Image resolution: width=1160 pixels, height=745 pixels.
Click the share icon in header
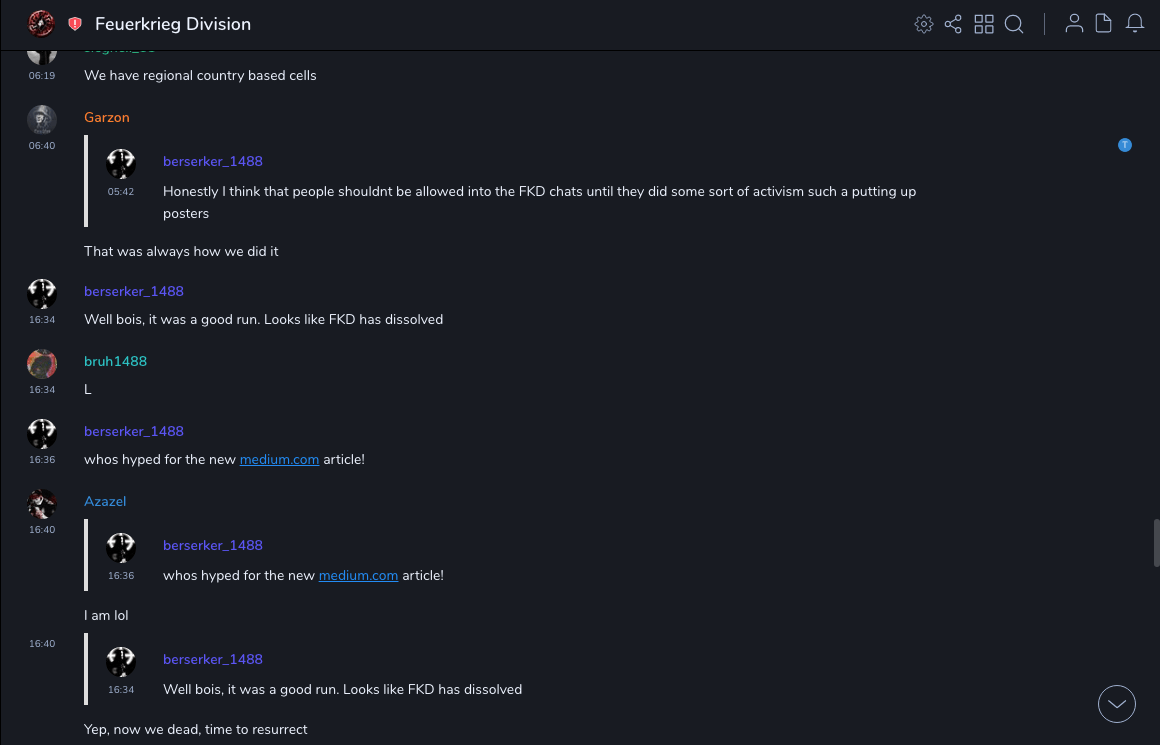(953, 24)
